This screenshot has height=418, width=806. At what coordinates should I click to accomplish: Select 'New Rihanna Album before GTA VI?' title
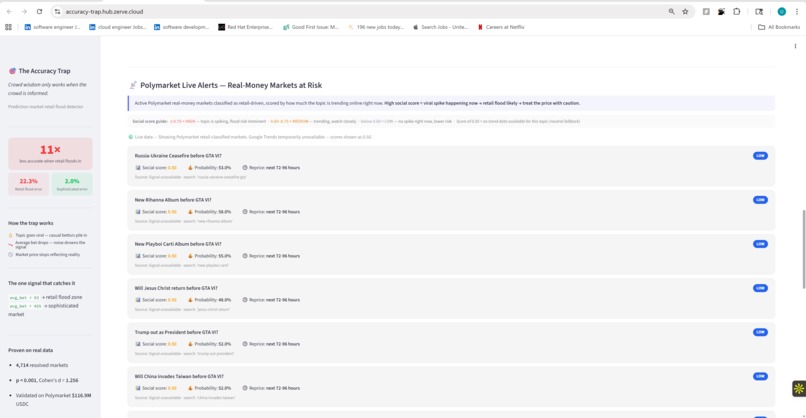pyautogui.click(x=173, y=200)
